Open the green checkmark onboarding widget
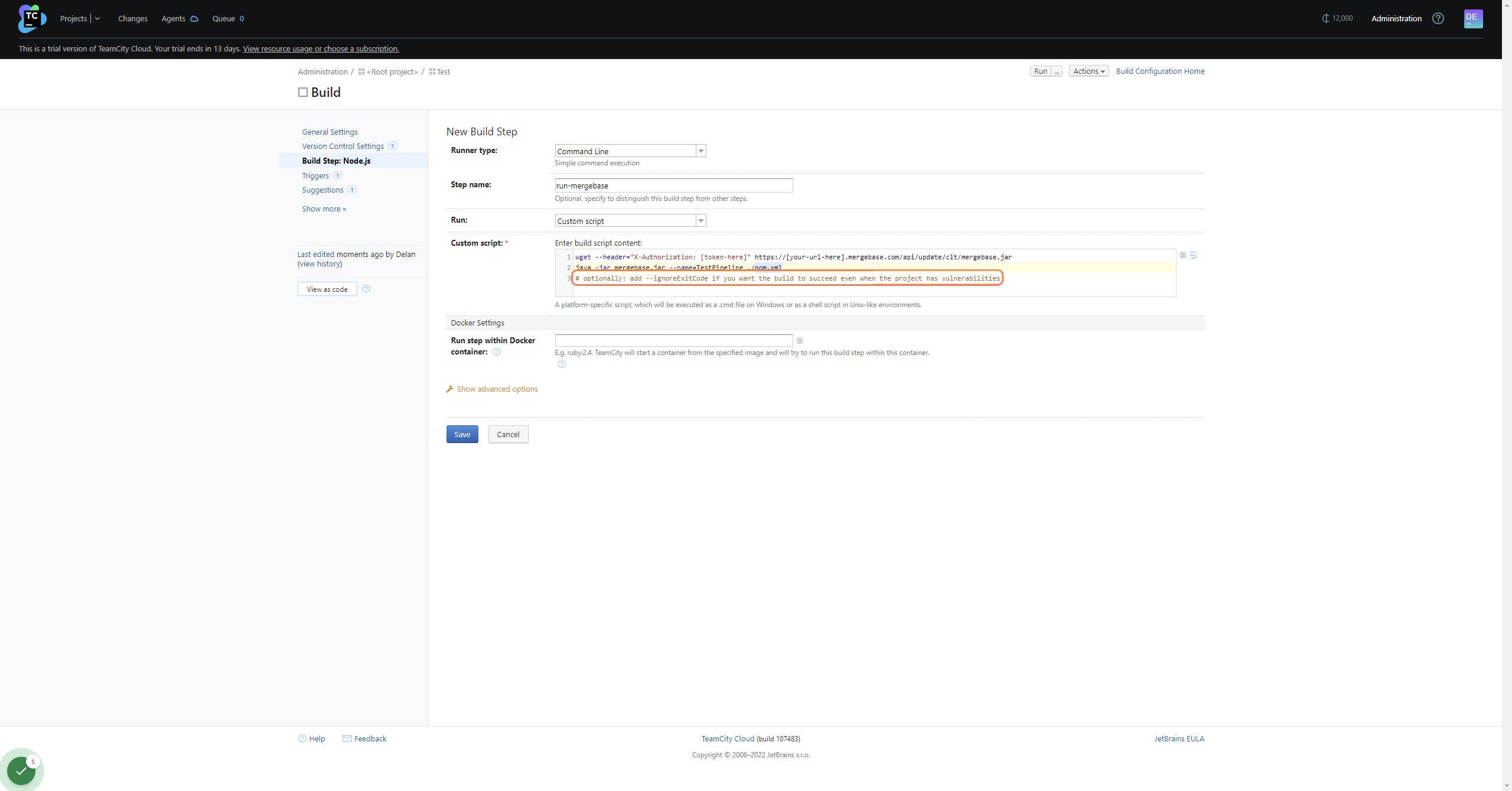Image resolution: width=1512 pixels, height=791 pixels. [x=21, y=770]
